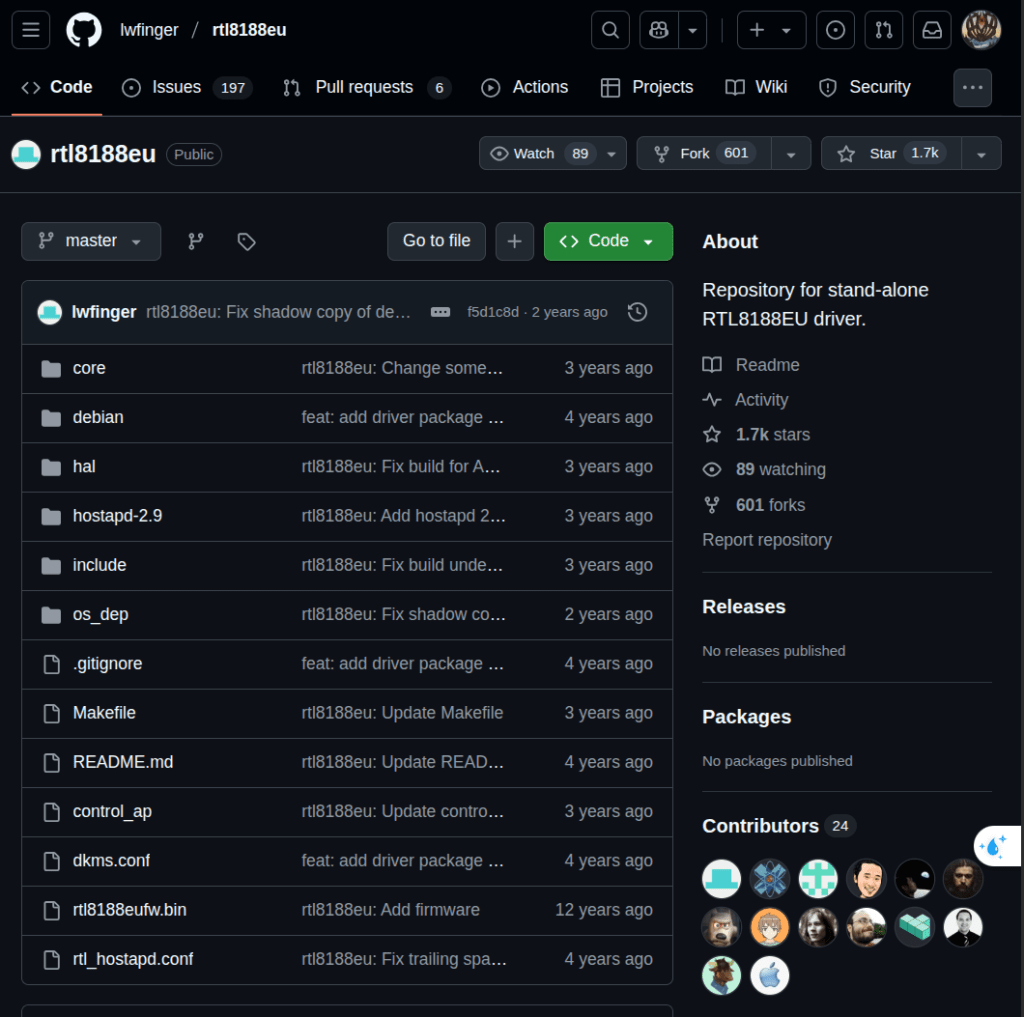1024x1017 pixels.
Task: Open the master branch dropdown
Action: coord(91,241)
